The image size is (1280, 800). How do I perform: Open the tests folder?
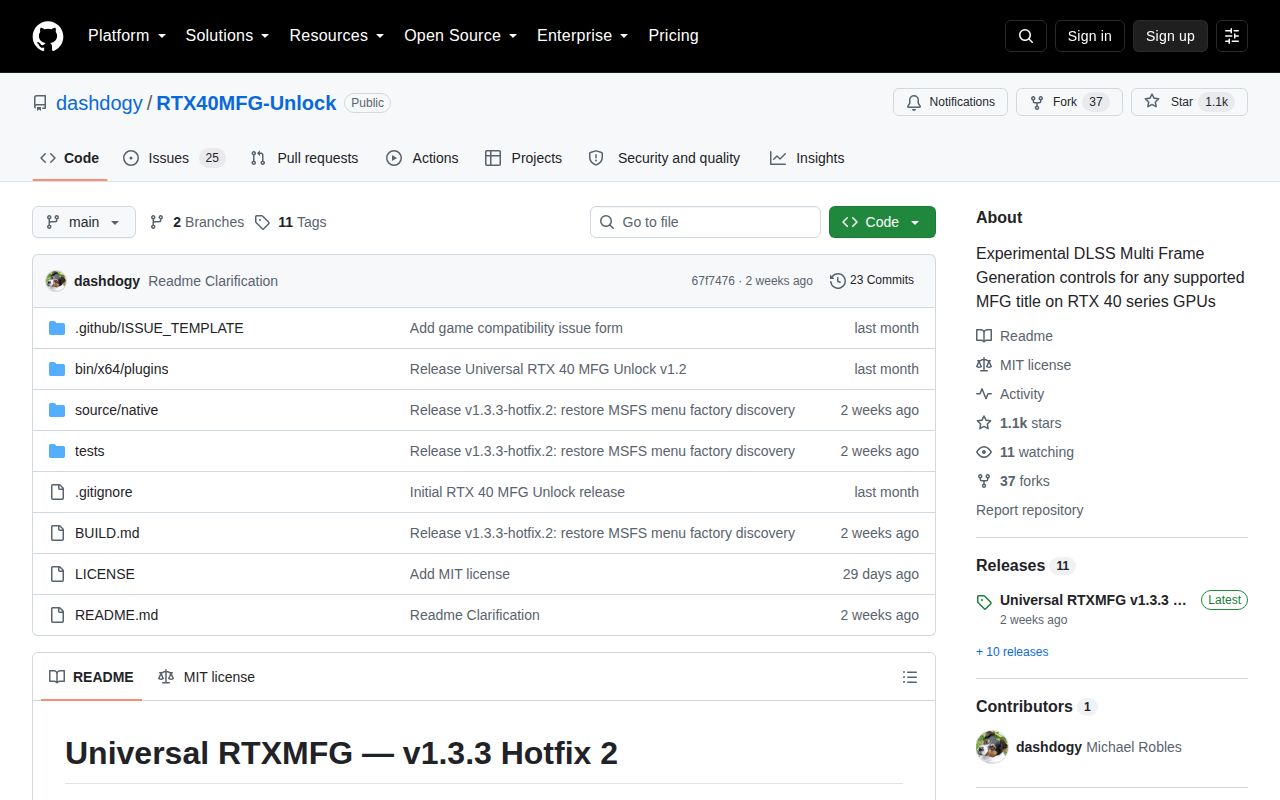pyautogui.click(x=90, y=451)
